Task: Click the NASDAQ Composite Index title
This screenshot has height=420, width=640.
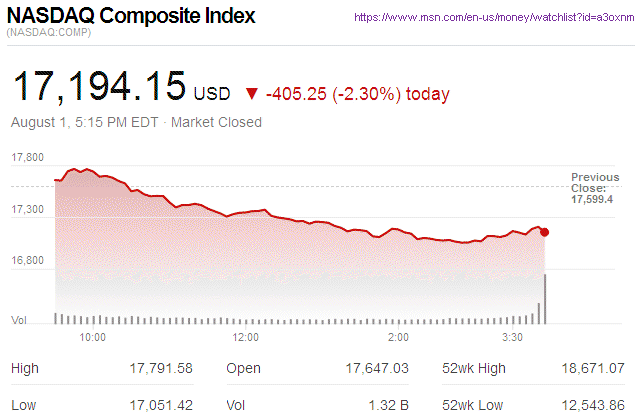Action: pyautogui.click(x=131, y=16)
